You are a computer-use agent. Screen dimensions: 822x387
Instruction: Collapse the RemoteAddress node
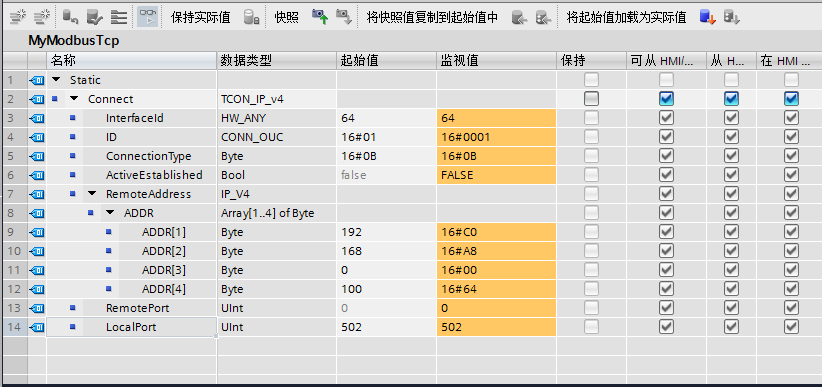pyautogui.click(x=92, y=194)
